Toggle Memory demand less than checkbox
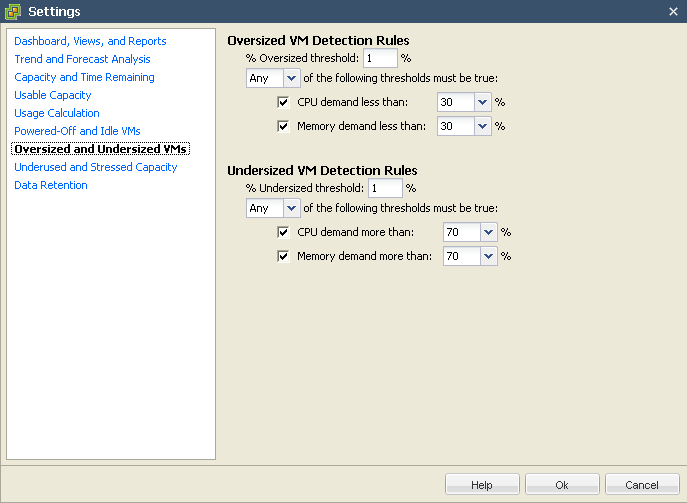Viewport: 687px width, 503px height. point(283,126)
